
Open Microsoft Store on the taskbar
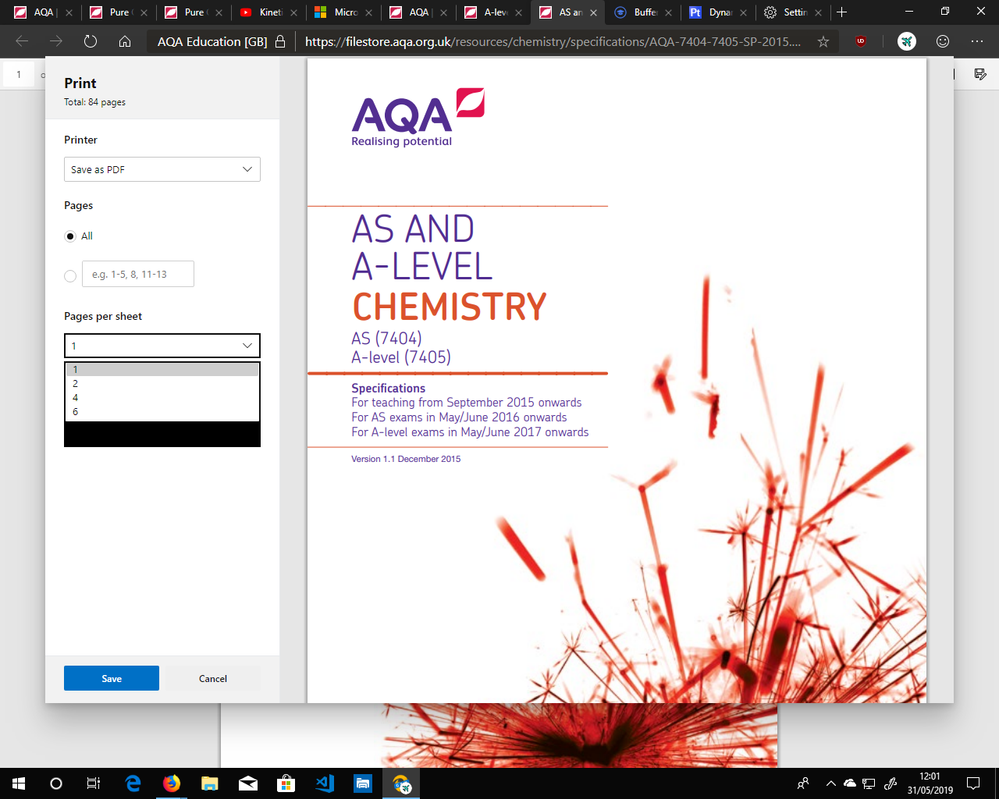[x=286, y=783]
